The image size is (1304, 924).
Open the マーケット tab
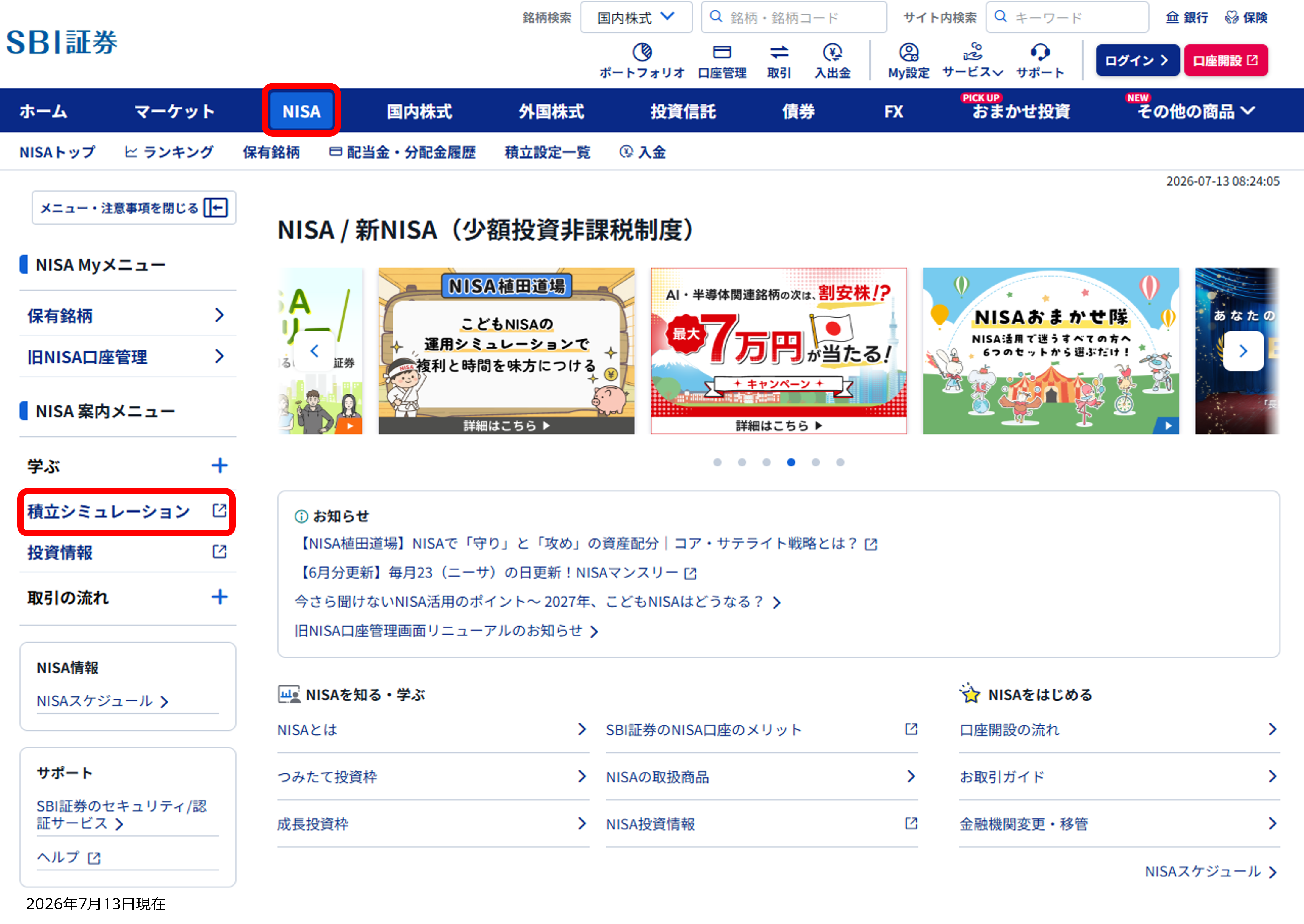point(174,111)
